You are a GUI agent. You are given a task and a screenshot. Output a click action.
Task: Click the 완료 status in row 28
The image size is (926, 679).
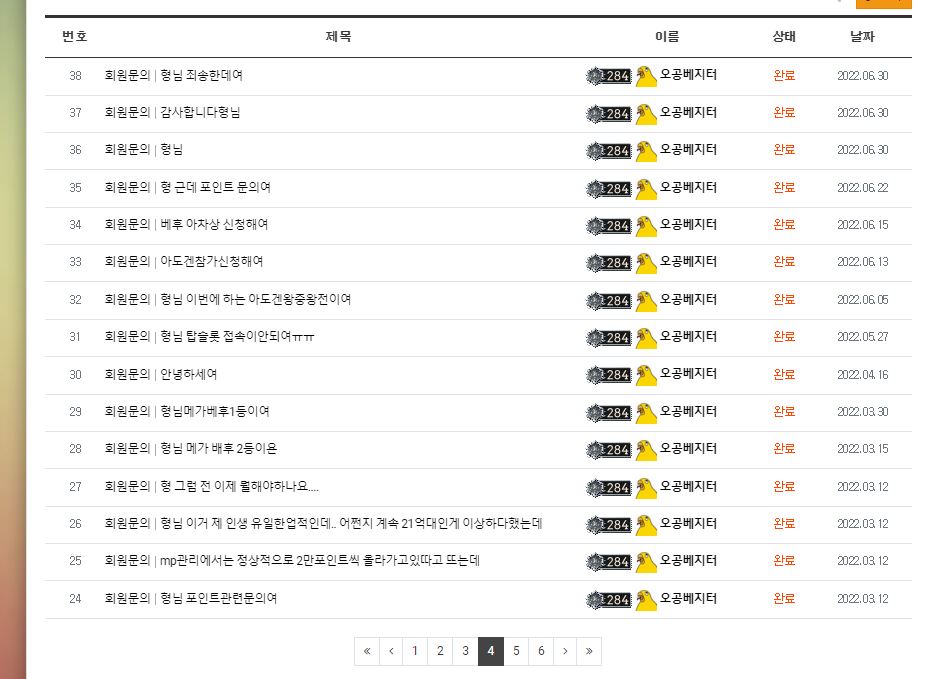point(784,449)
